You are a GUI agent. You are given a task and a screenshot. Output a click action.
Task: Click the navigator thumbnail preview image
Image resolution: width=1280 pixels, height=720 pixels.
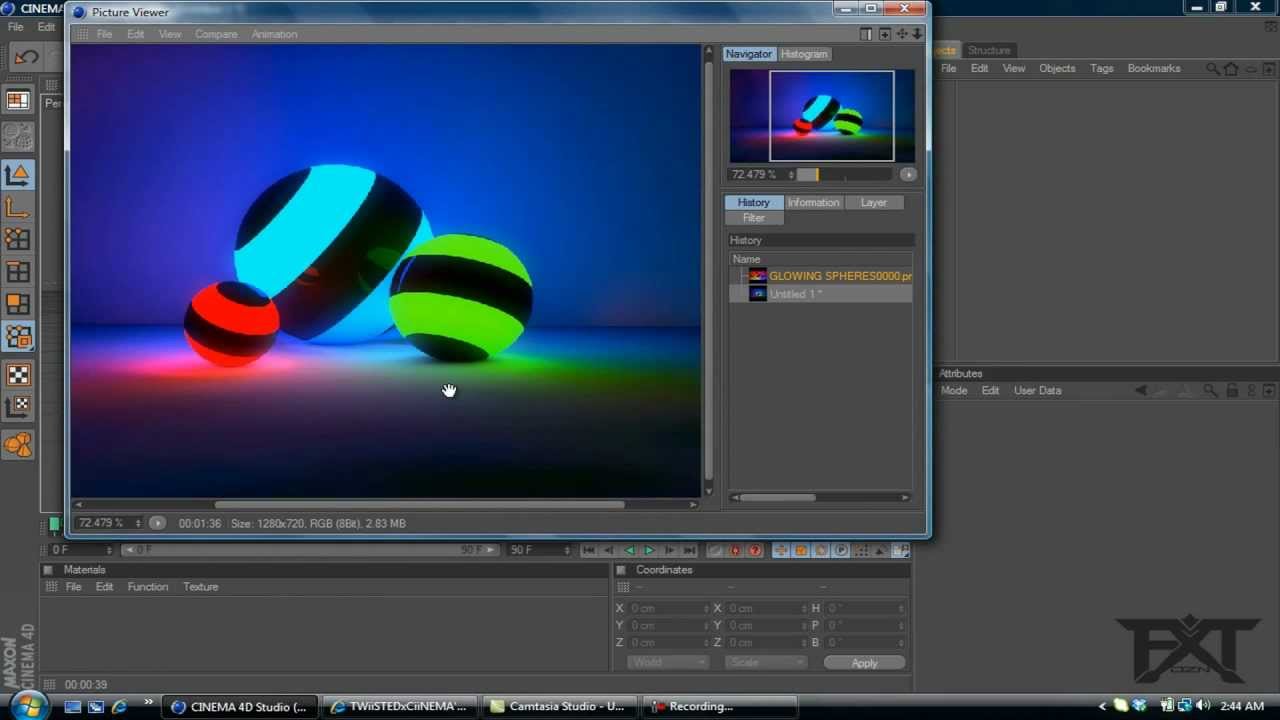(x=822, y=115)
